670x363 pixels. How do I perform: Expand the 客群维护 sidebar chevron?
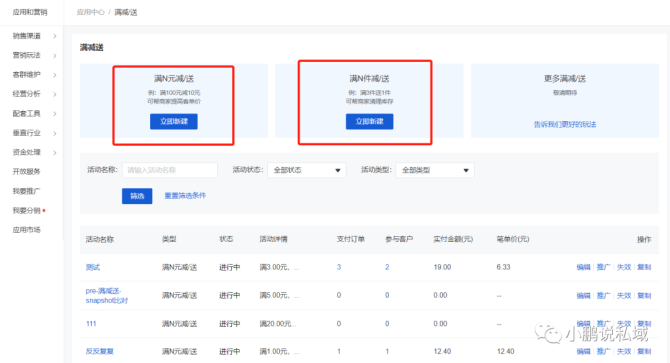tap(55, 75)
